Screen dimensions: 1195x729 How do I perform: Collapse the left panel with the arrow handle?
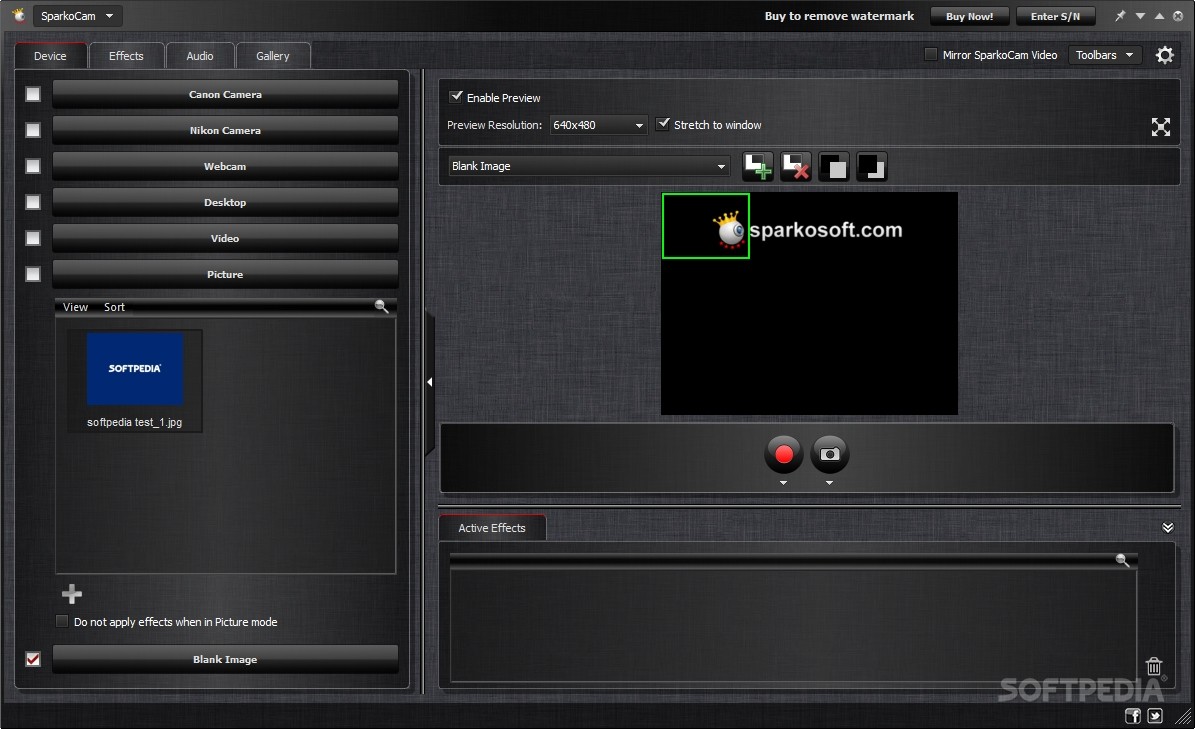tap(430, 382)
